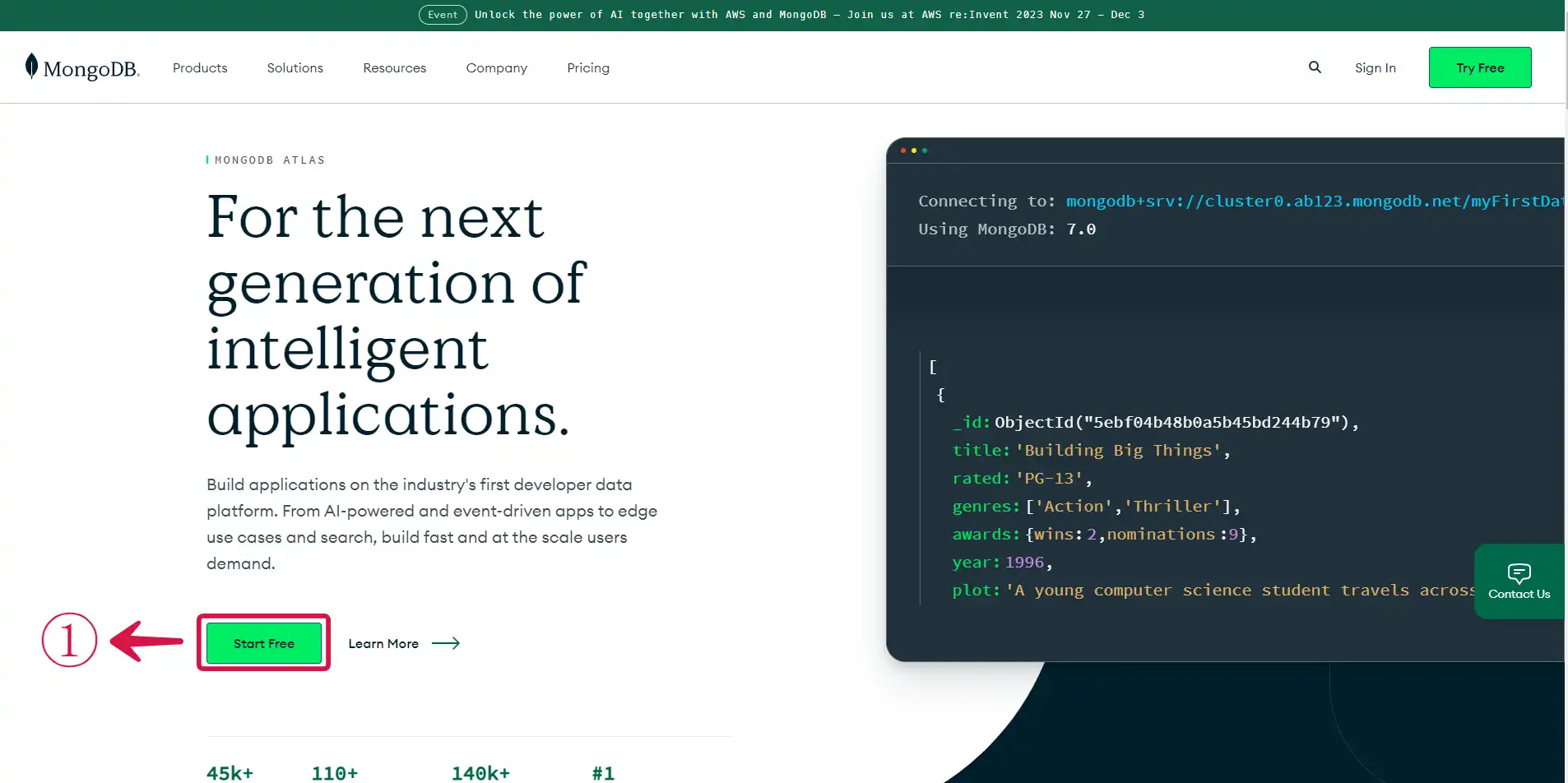This screenshot has width=1568, height=783.
Task: Click the Start Free button
Action: (x=264, y=643)
